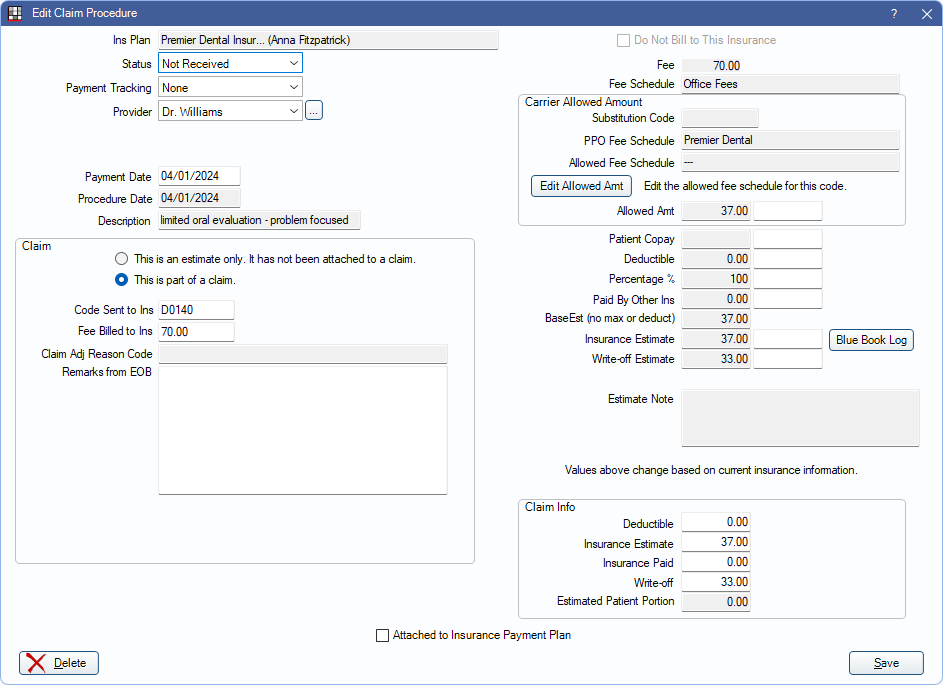
Task: Open the Blue Book Log
Action: click(871, 340)
